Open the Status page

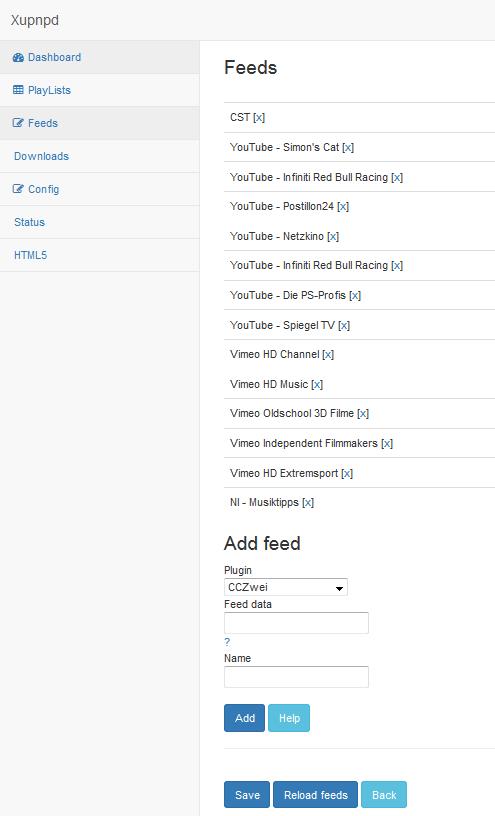99,222
